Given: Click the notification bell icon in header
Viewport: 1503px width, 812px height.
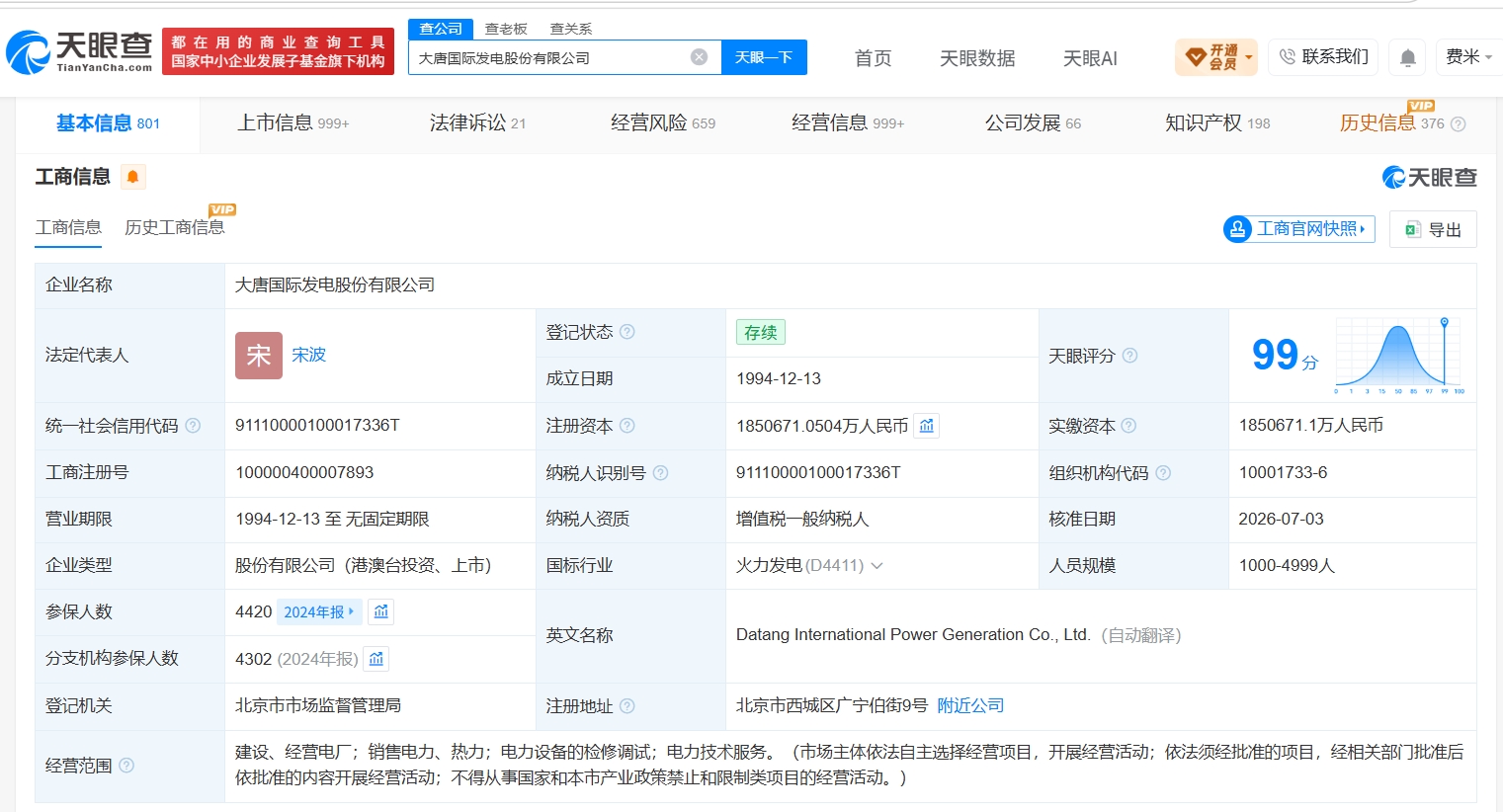Looking at the screenshot, I should tap(1408, 57).
